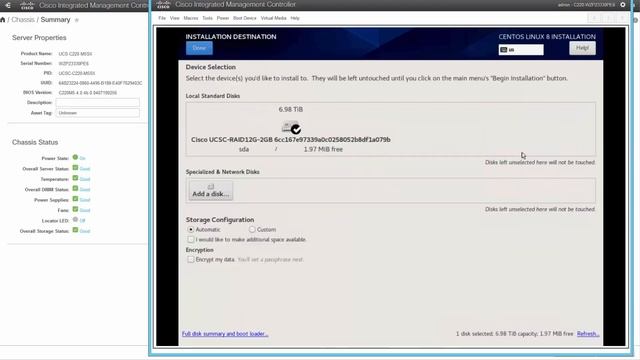Click the Overall DIMM Status green icon
This screenshot has height=360, width=640.
coord(75,189)
